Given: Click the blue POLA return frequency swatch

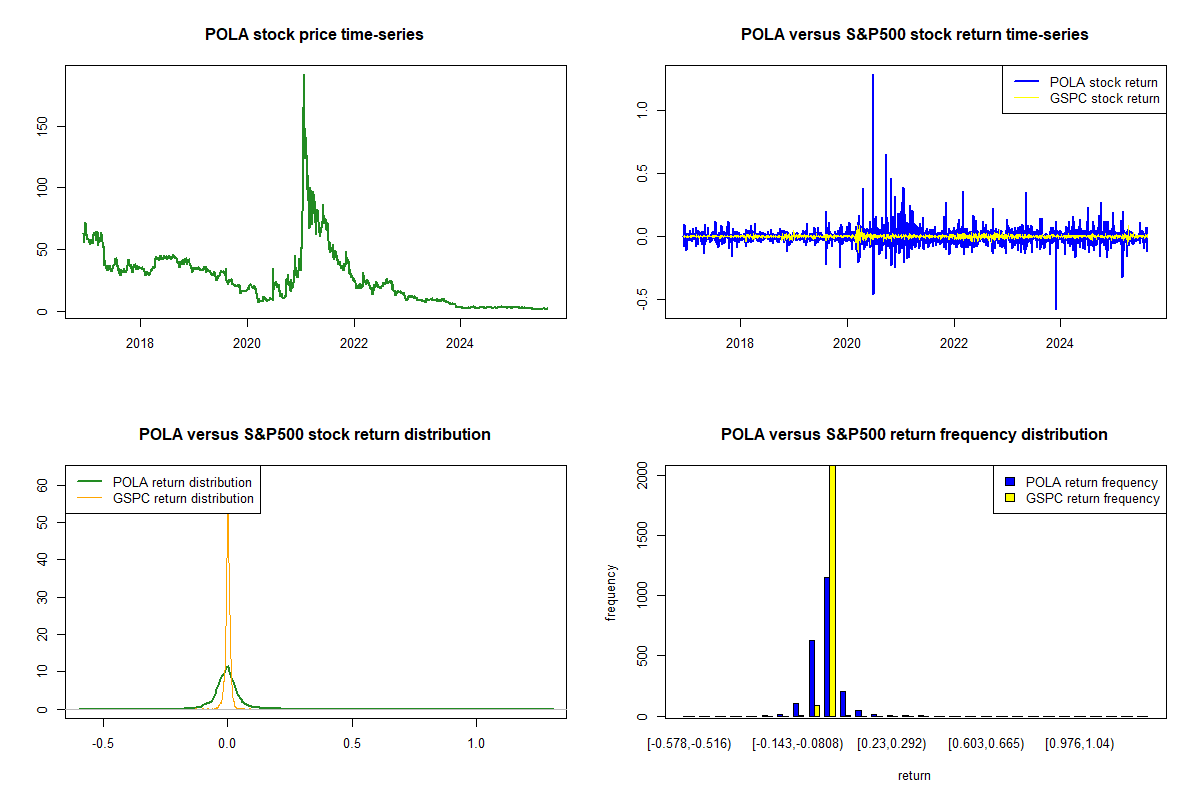Looking at the screenshot, I should click(1011, 482).
